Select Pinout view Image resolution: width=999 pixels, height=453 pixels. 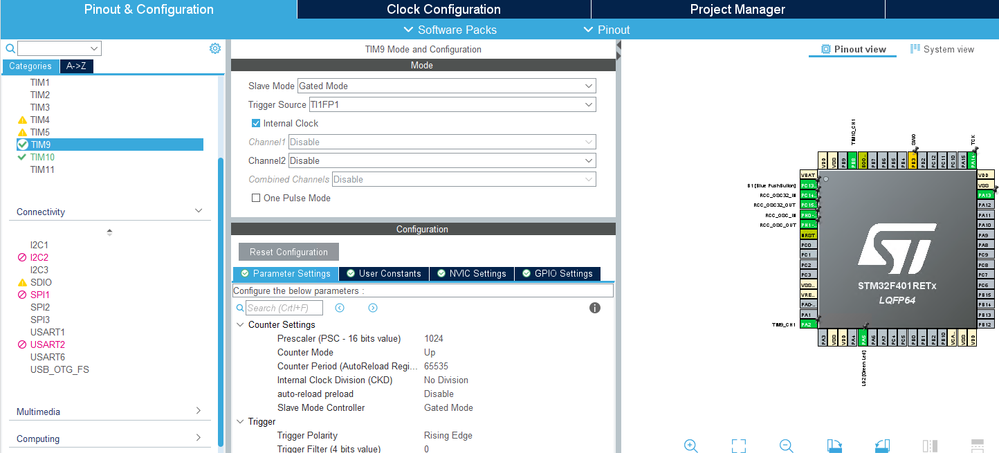853,49
